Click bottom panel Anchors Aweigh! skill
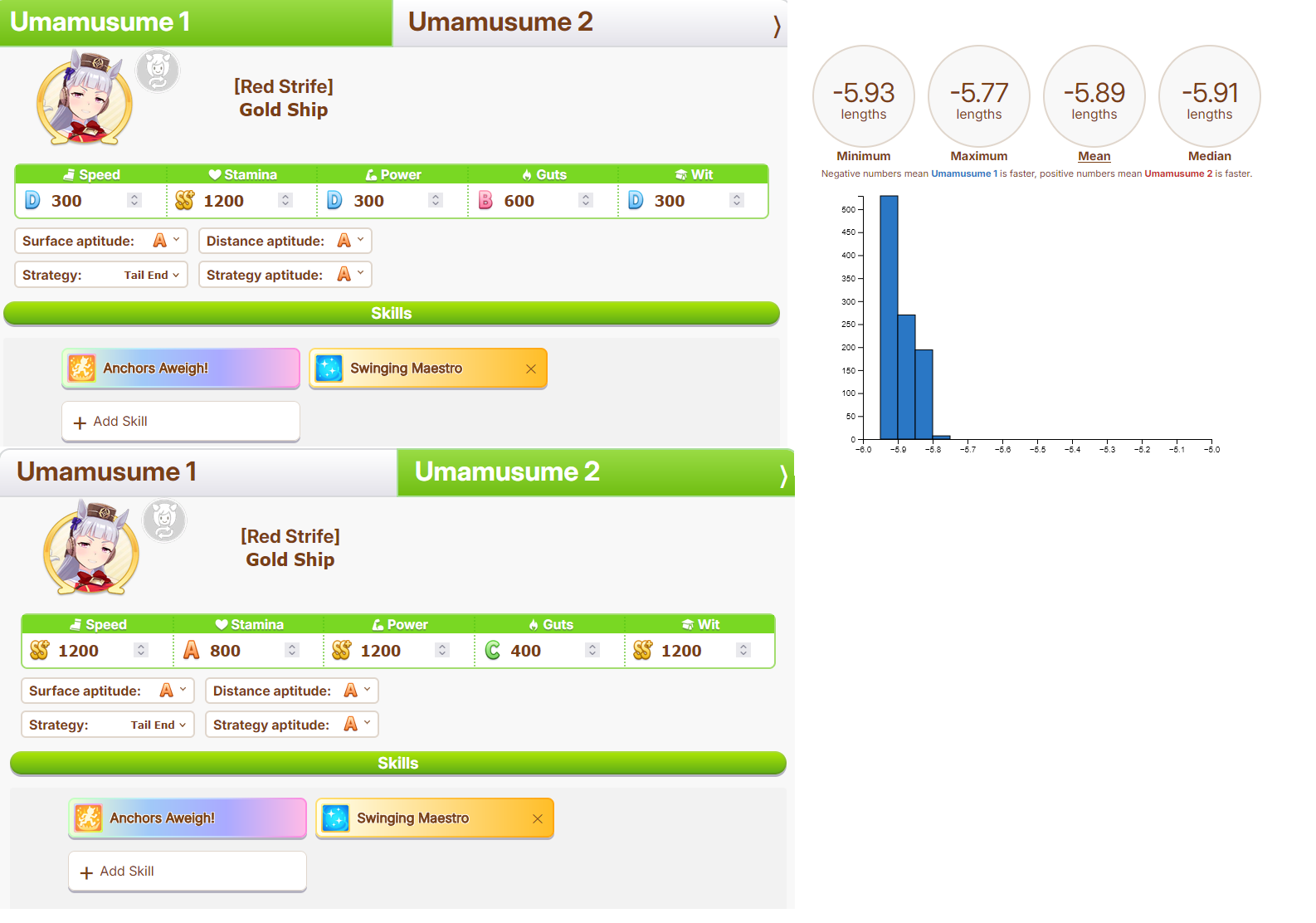The width and height of the screenshot is (1316, 923). 188,818
